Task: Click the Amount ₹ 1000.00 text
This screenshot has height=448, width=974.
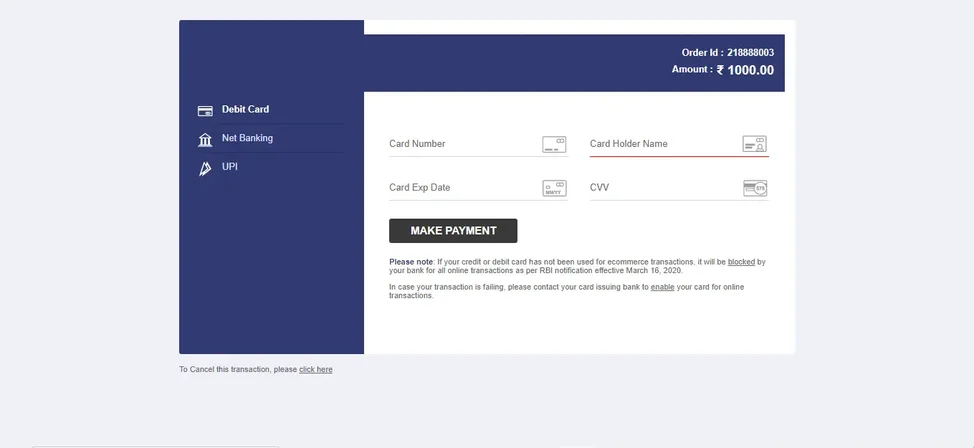Action: point(722,70)
